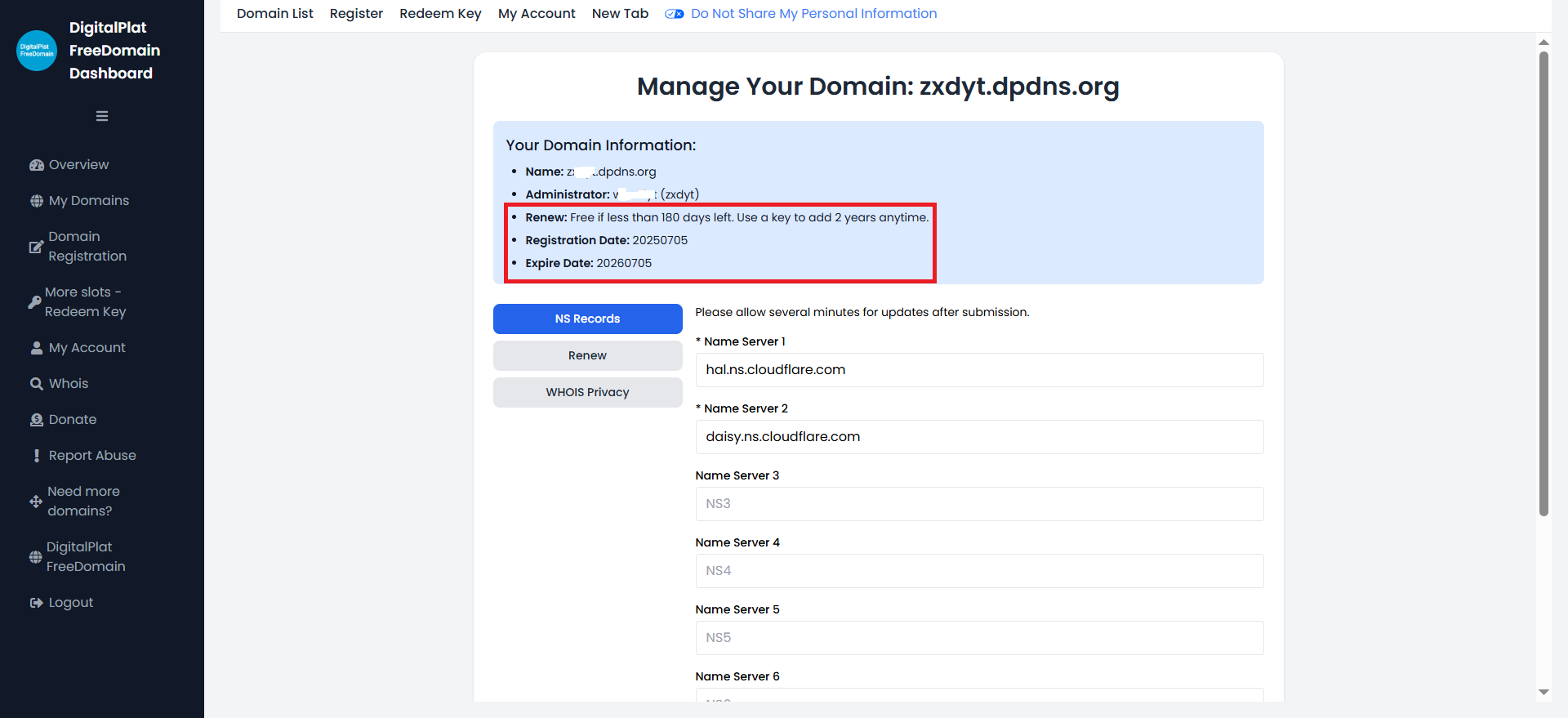This screenshot has height=718, width=1568.
Task: Click the Whois magnifier icon
Action: tap(37, 384)
